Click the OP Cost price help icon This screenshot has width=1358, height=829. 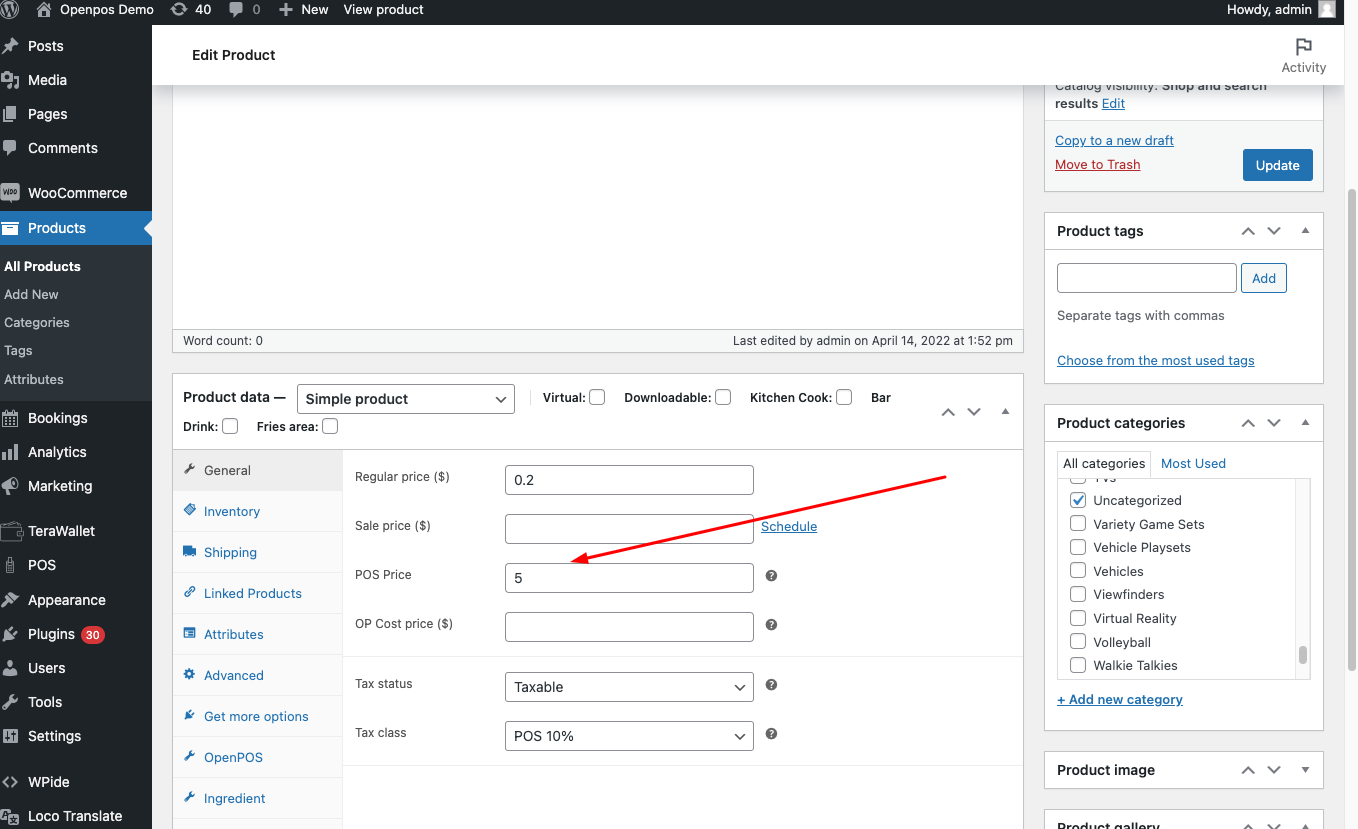pos(771,625)
